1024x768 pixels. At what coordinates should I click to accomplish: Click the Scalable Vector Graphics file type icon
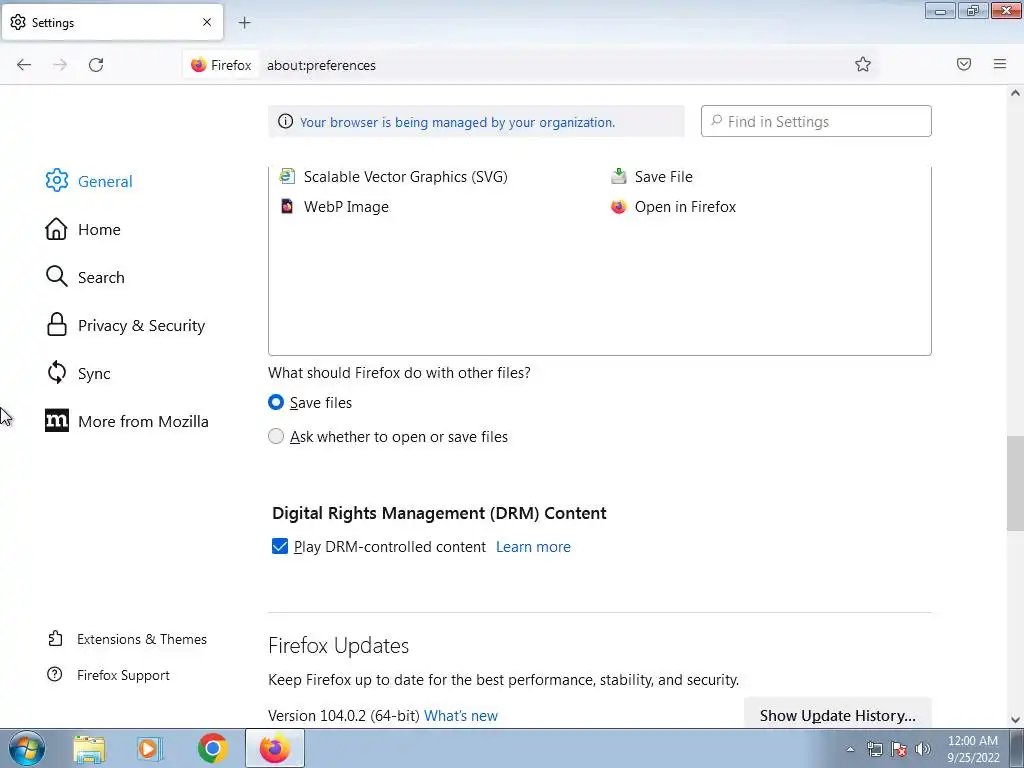coord(287,176)
